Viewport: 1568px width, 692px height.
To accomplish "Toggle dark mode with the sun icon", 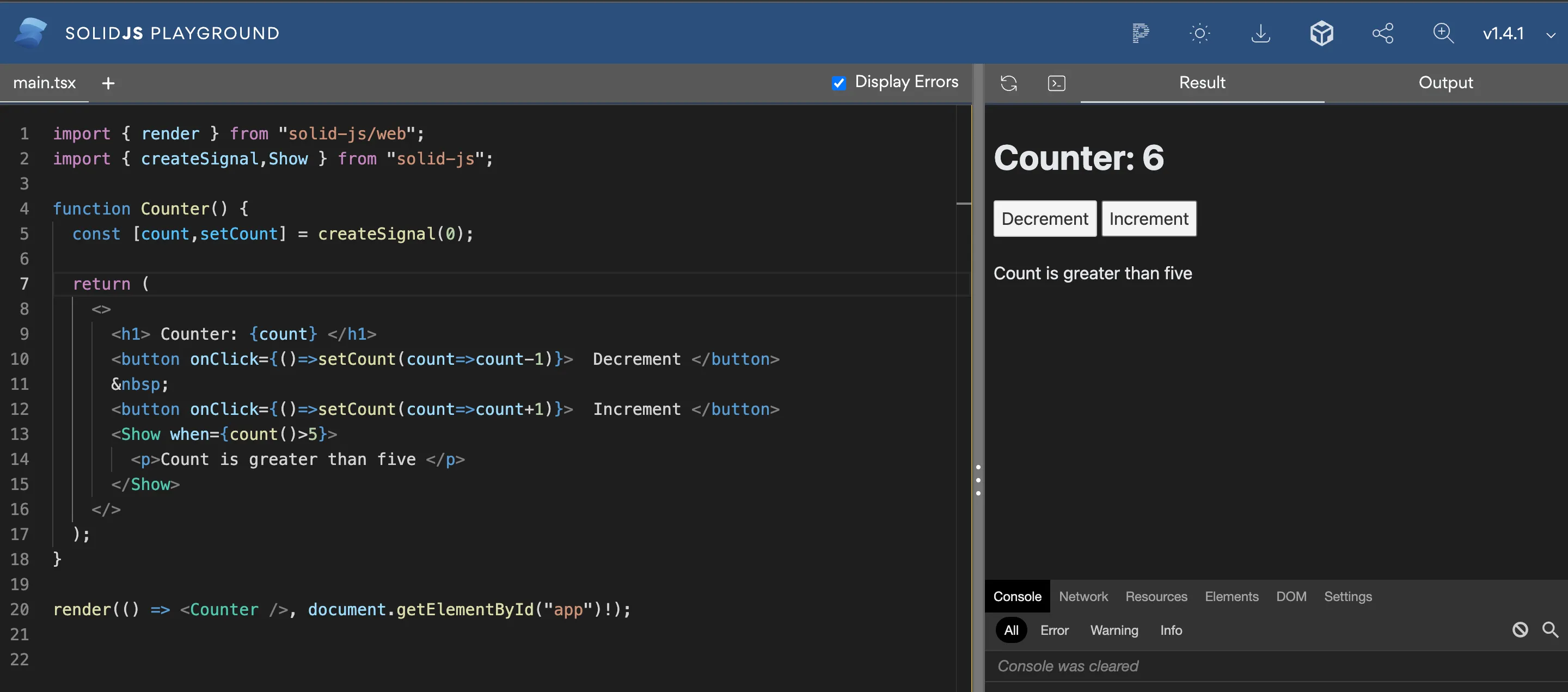I will pyautogui.click(x=1200, y=33).
